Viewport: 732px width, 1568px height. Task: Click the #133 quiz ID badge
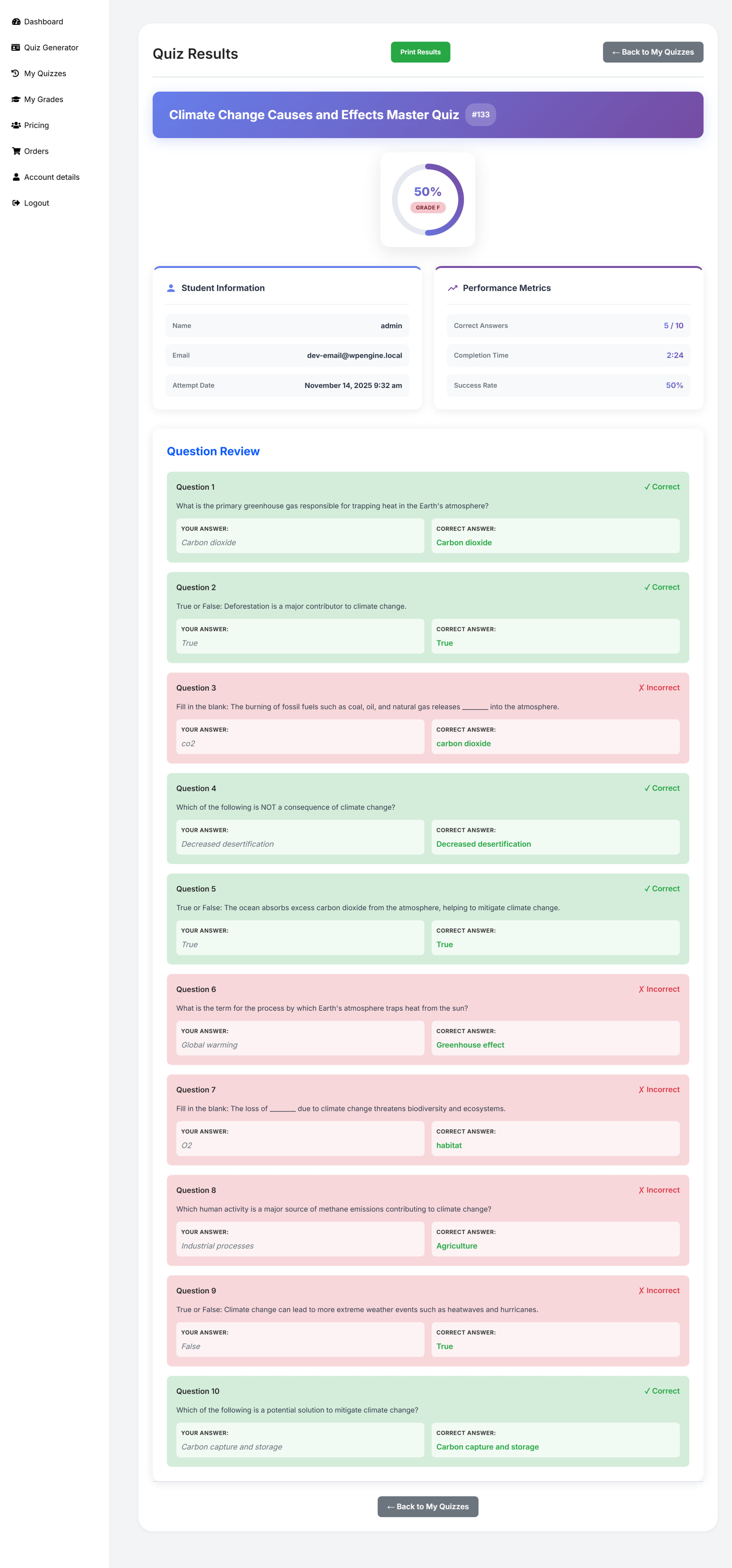click(480, 114)
